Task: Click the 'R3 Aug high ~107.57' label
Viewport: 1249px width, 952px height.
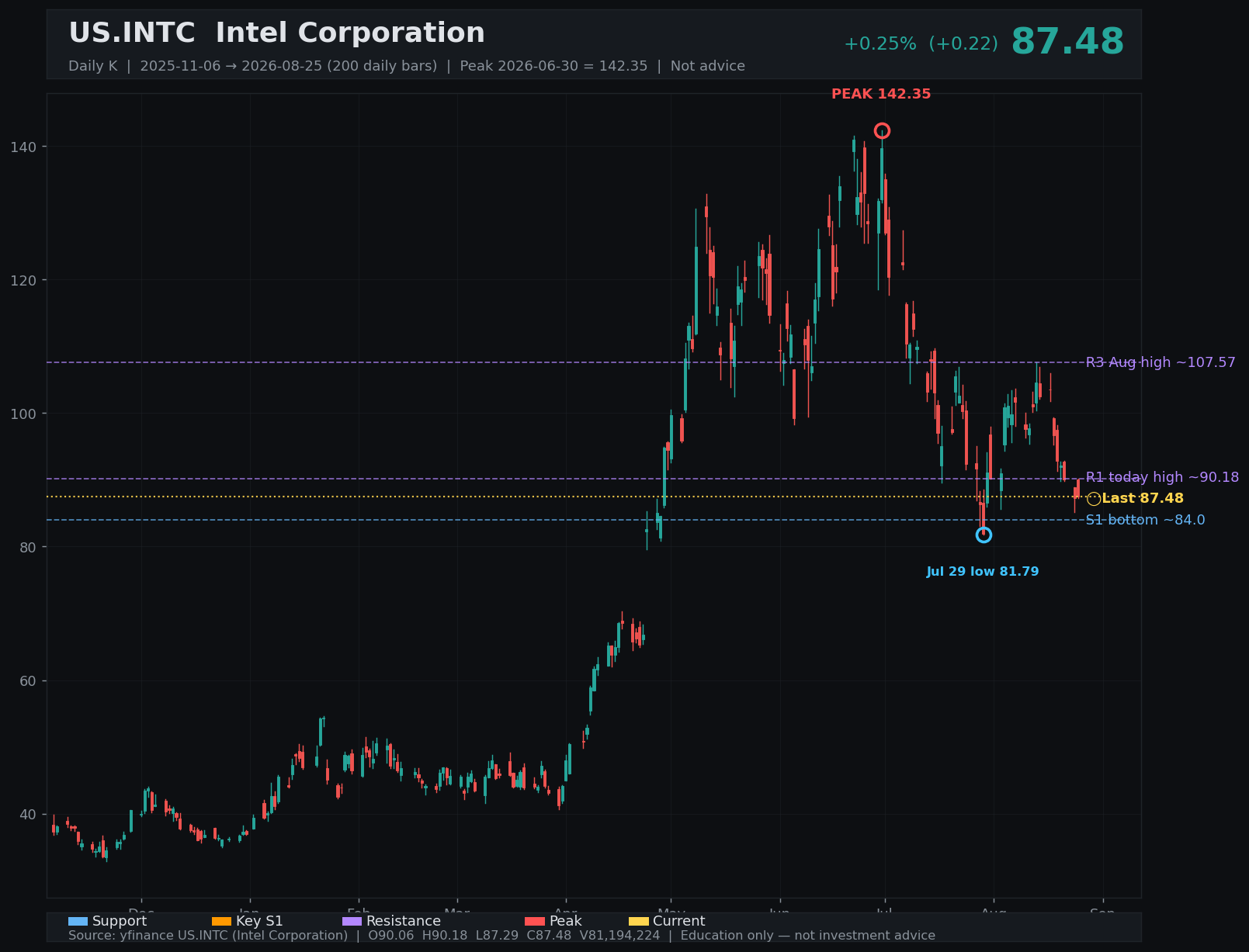Action: [1161, 362]
